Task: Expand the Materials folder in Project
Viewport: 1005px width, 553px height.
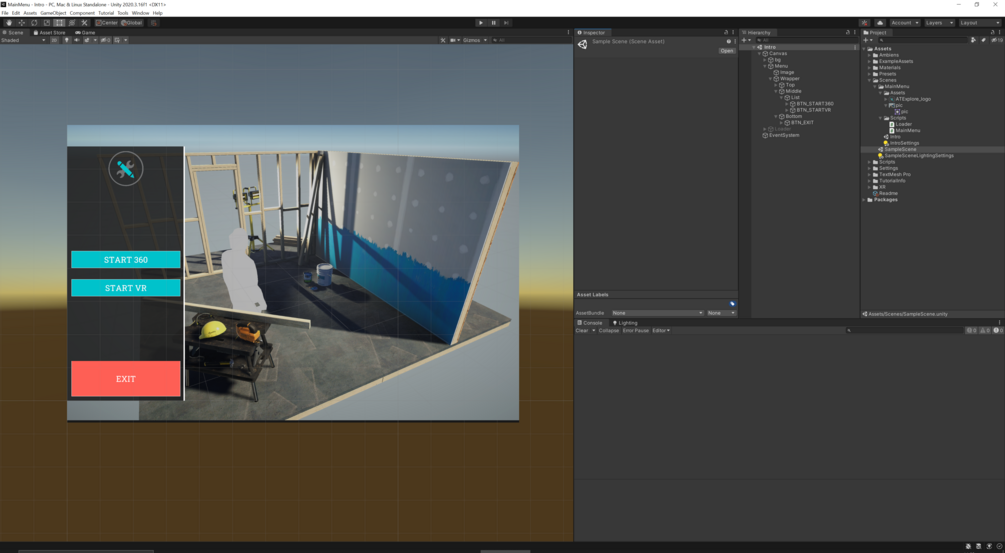Action: click(x=870, y=68)
